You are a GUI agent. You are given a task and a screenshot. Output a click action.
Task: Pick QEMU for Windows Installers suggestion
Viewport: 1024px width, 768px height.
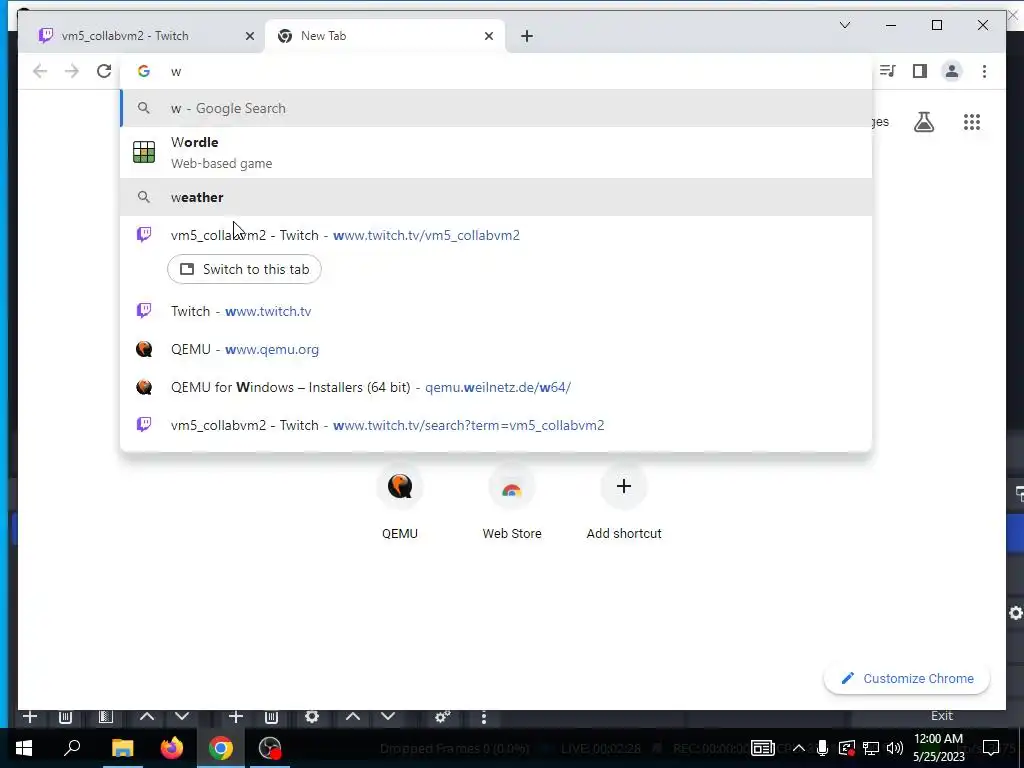pyautogui.click(x=496, y=387)
